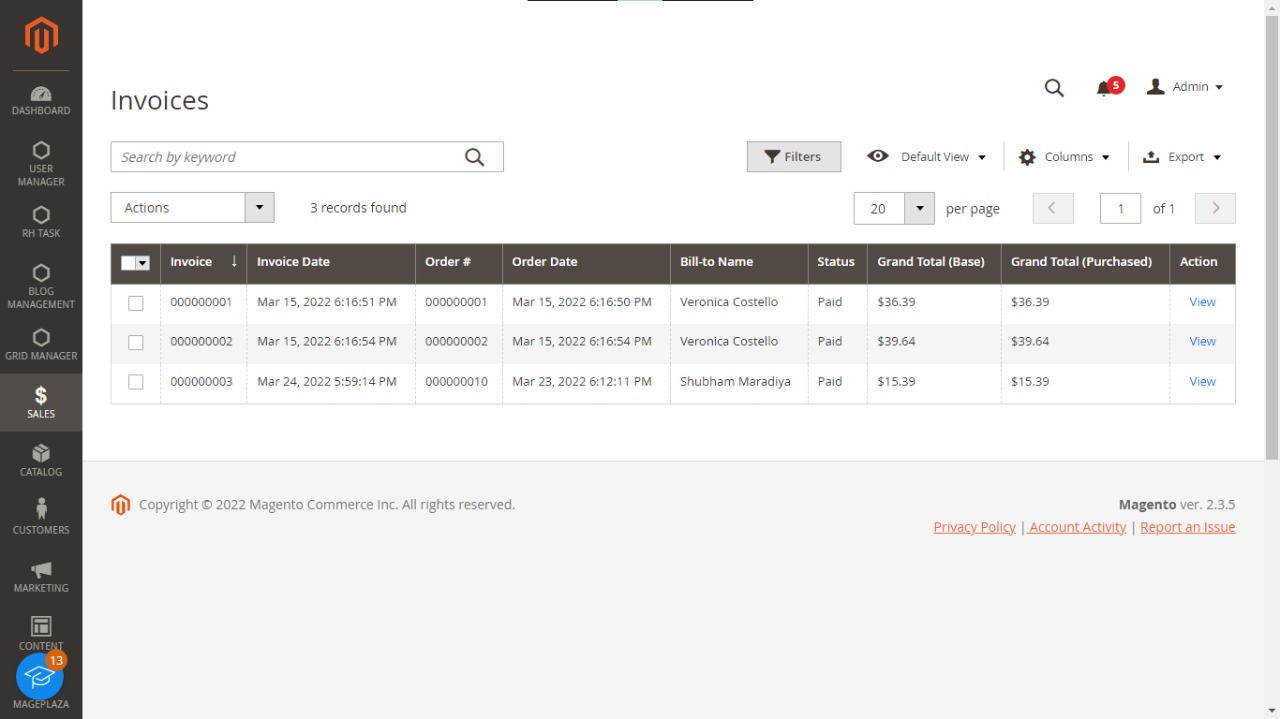Open the Customers sidebar section
Viewport: 1280px width, 719px height.
tap(41, 517)
